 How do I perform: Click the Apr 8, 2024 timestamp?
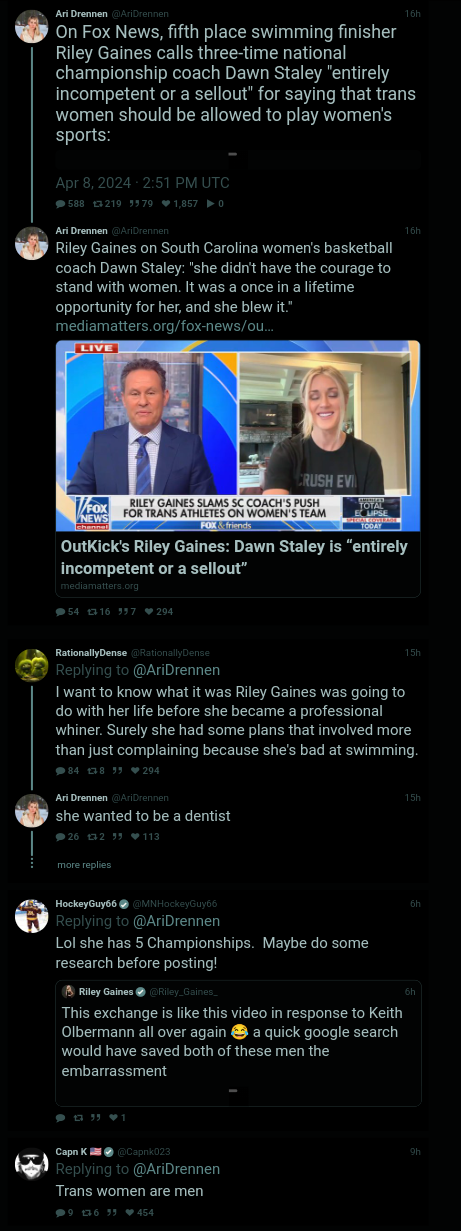coord(142,183)
